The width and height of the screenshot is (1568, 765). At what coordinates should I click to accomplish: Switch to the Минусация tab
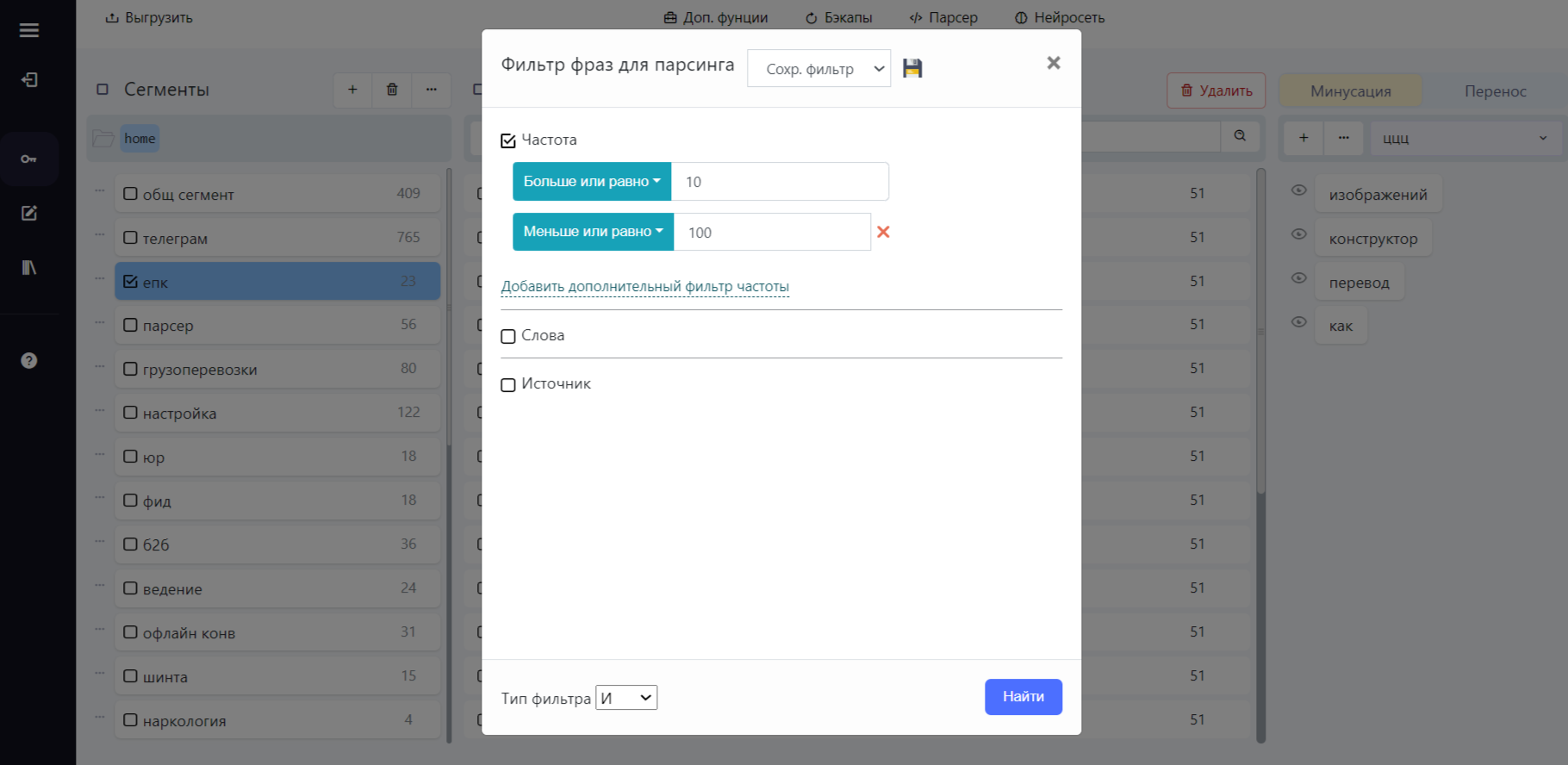pos(1351,91)
